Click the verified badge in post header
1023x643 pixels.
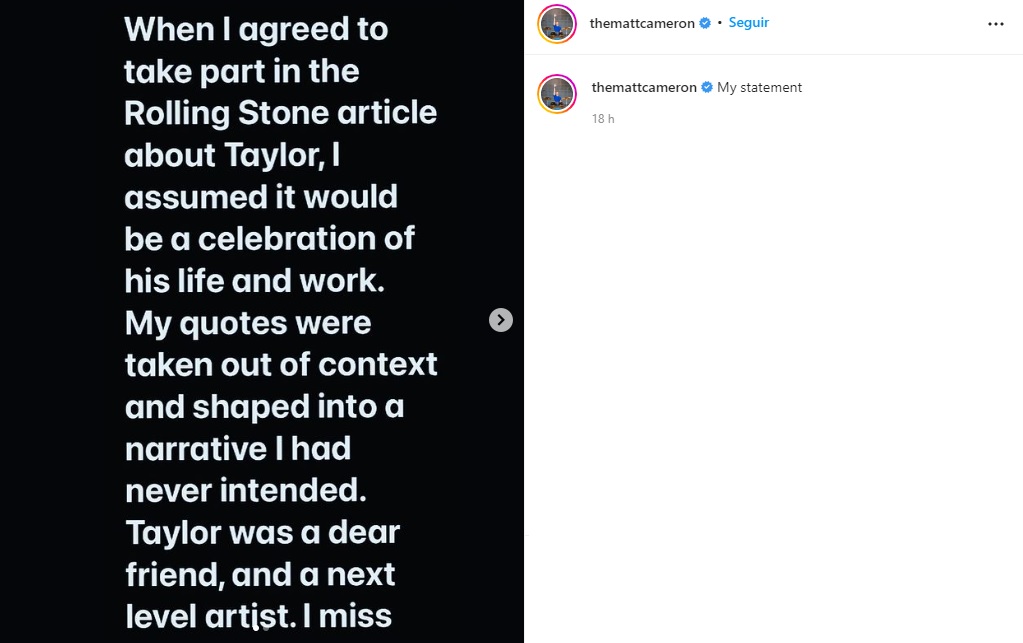point(705,23)
